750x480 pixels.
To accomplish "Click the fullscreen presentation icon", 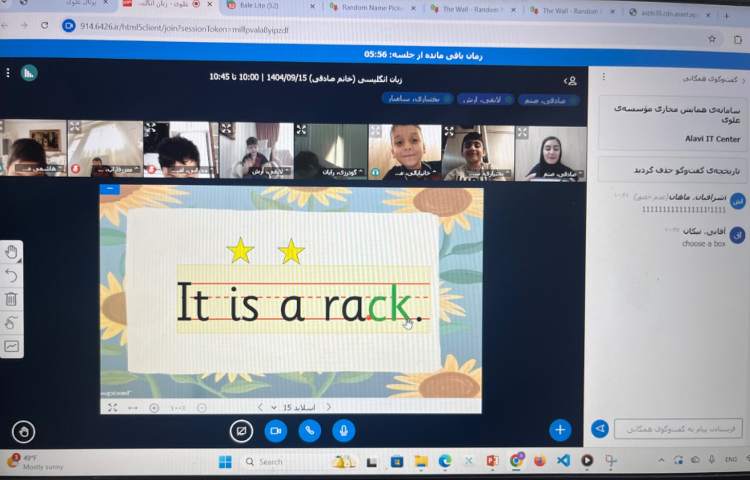I will coord(112,407).
